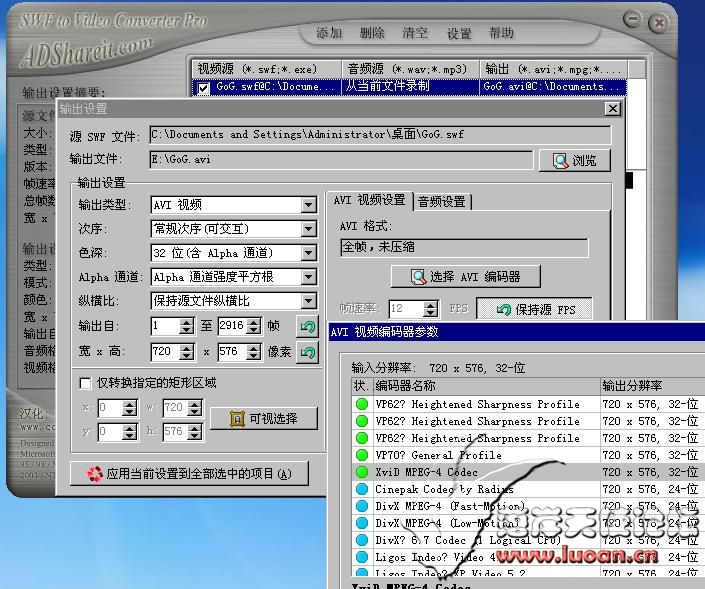
Task: Uncheck the GoG.swf file row checkbox
Action: tap(203, 88)
